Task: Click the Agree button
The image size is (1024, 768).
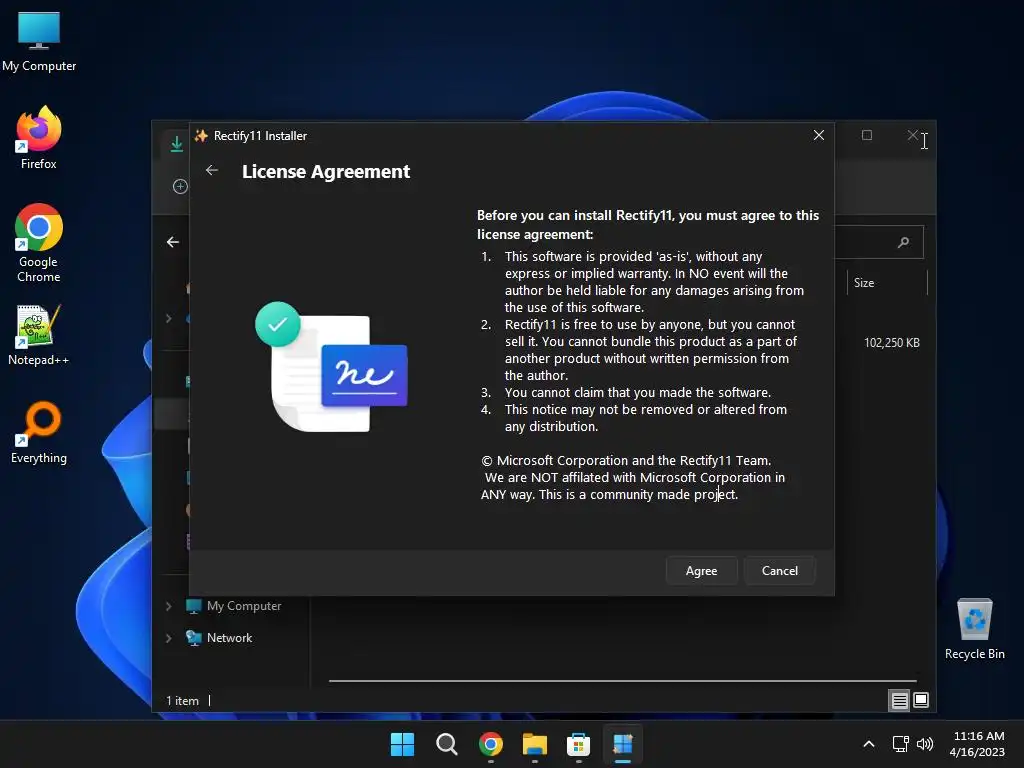Action: point(701,571)
